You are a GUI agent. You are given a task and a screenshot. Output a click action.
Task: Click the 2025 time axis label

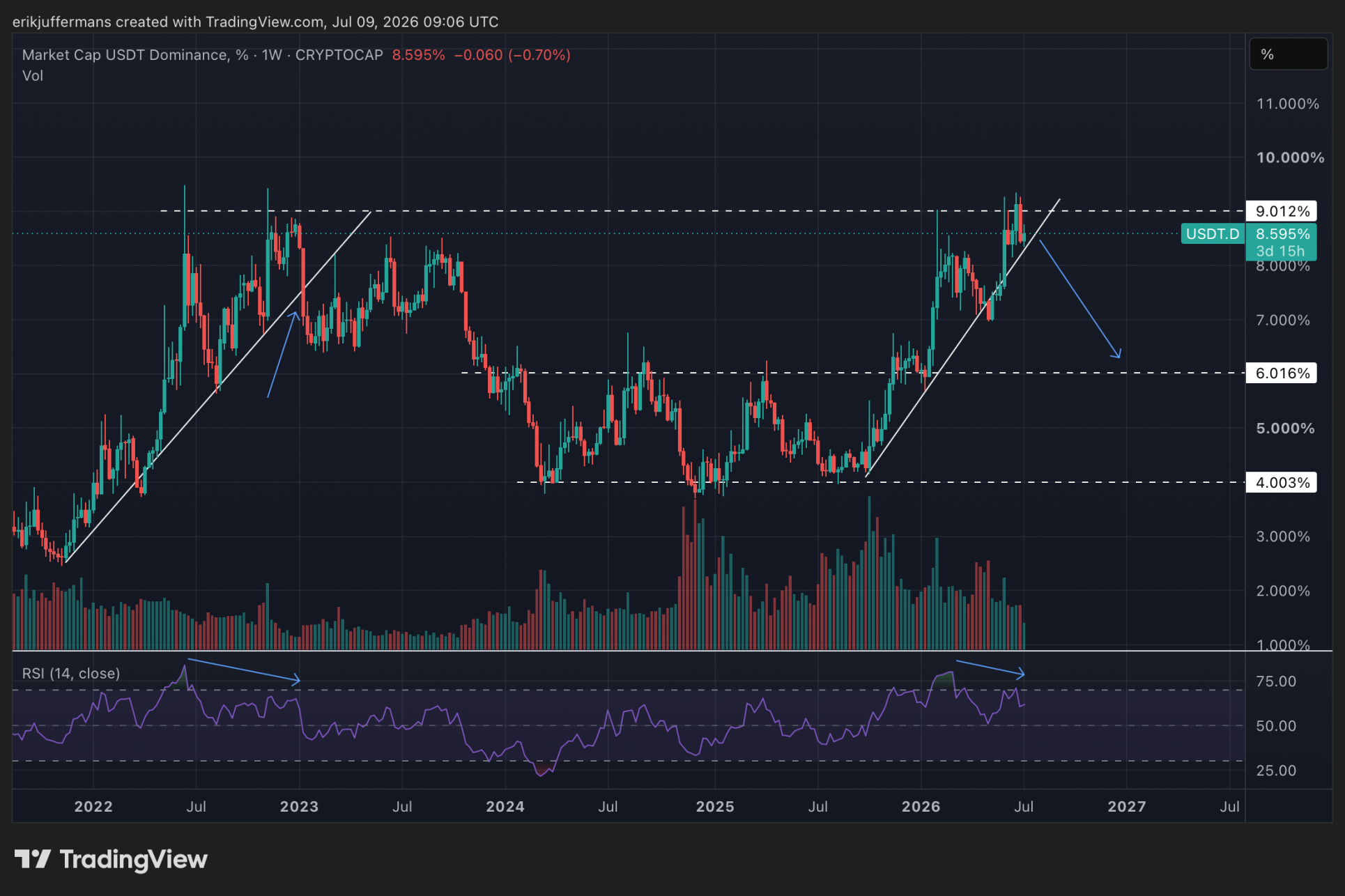coord(715,807)
